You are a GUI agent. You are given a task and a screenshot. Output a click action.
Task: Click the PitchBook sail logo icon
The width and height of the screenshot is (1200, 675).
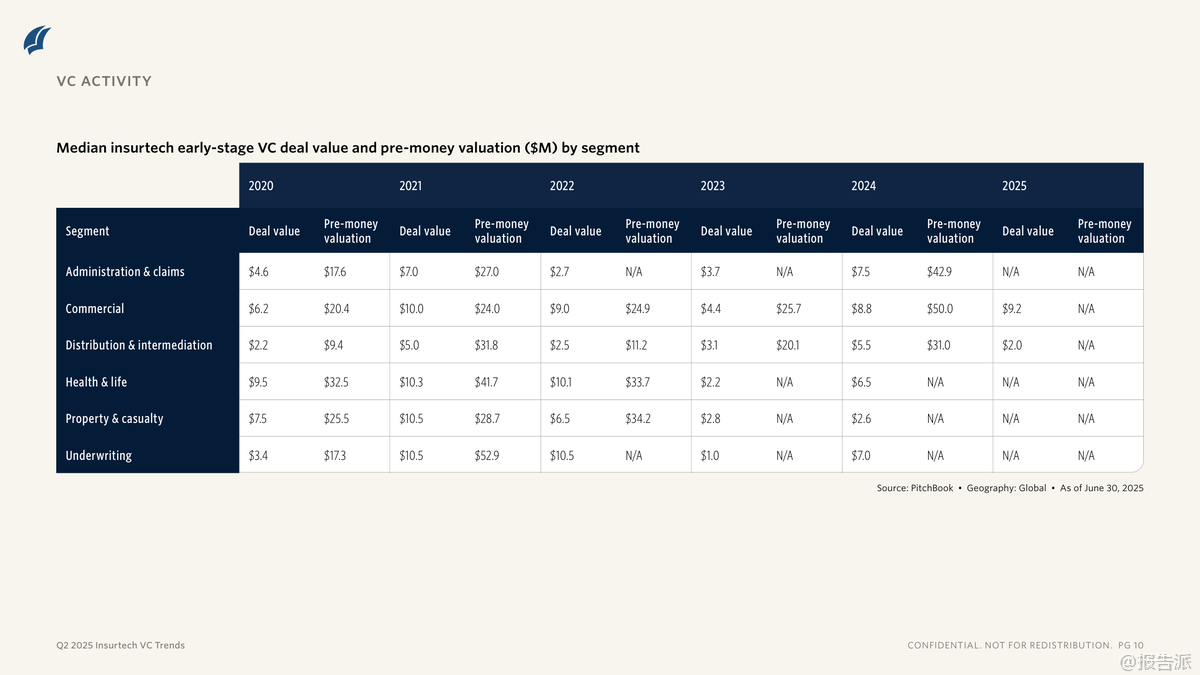37,40
